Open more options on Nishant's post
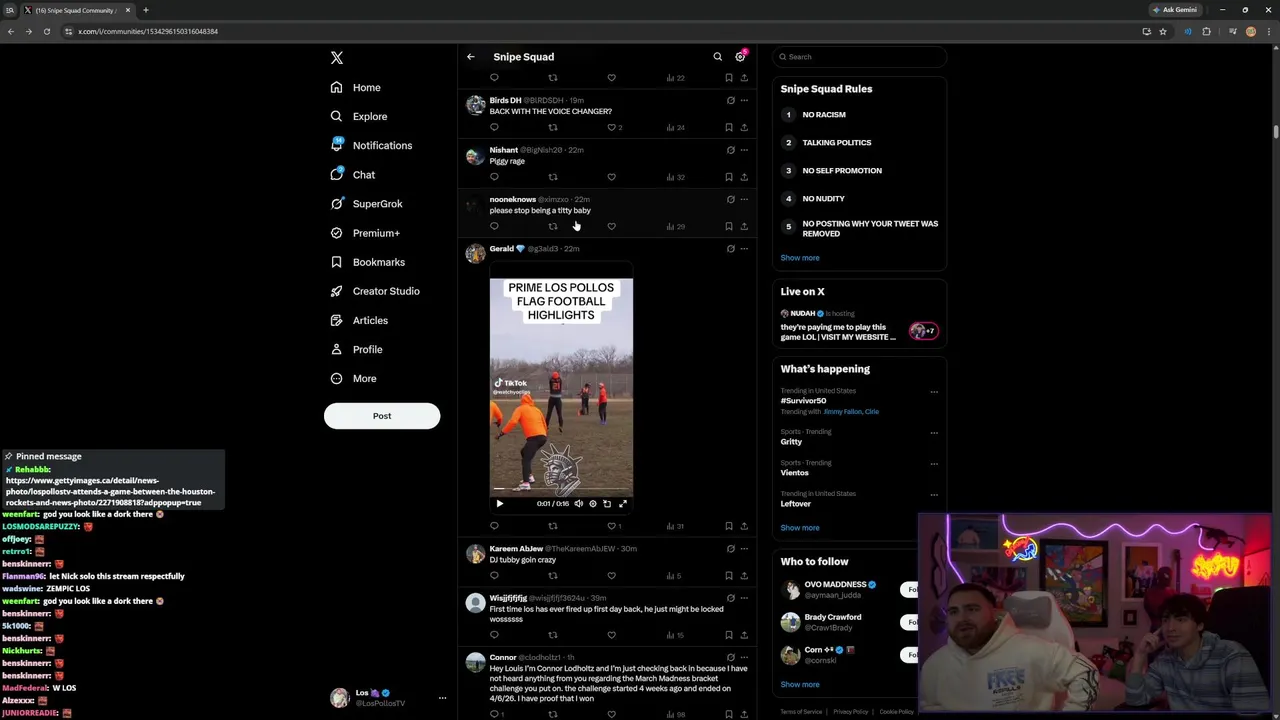 pyautogui.click(x=744, y=150)
